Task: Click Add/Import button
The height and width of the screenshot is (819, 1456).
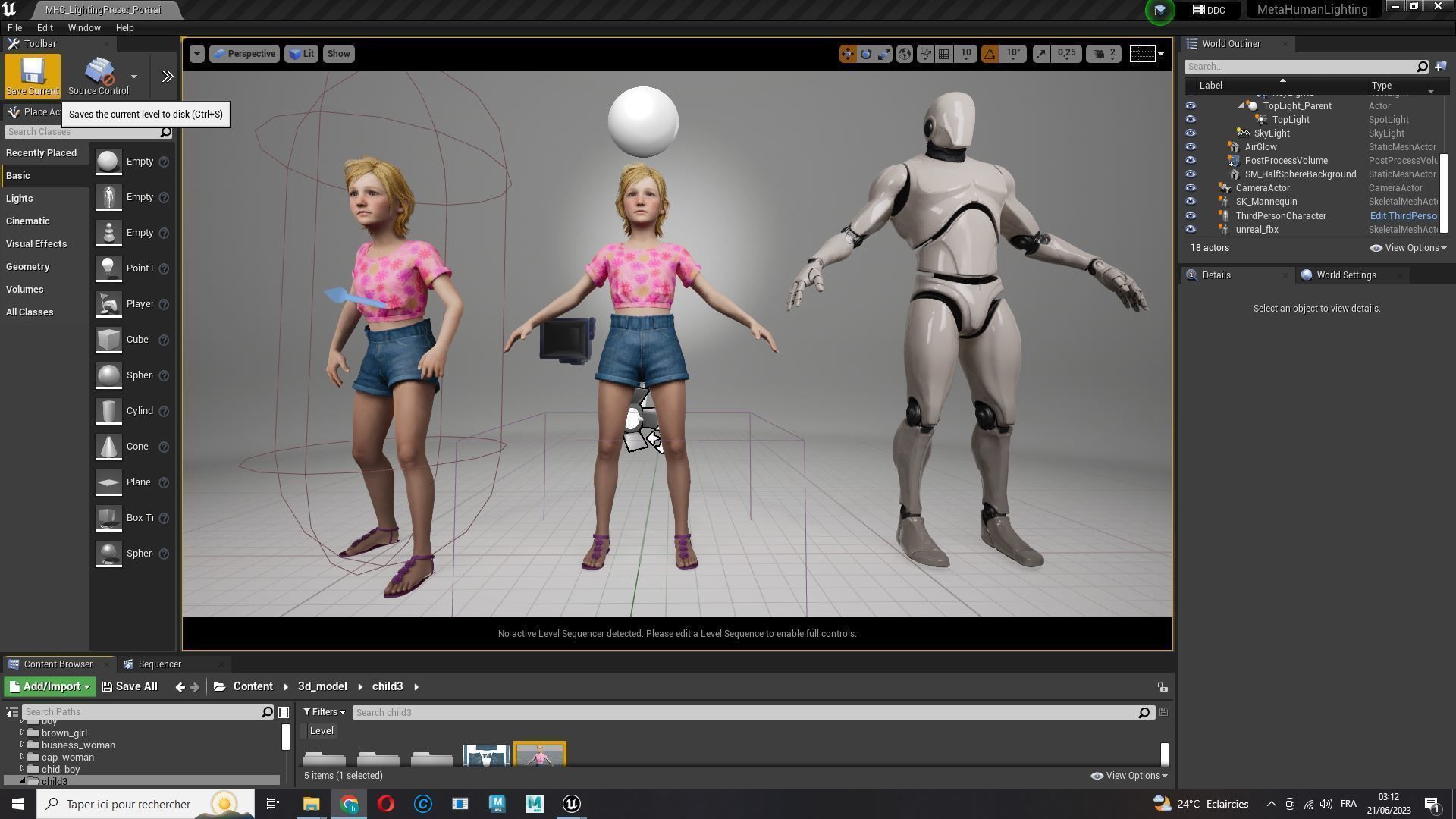Action: click(x=50, y=687)
